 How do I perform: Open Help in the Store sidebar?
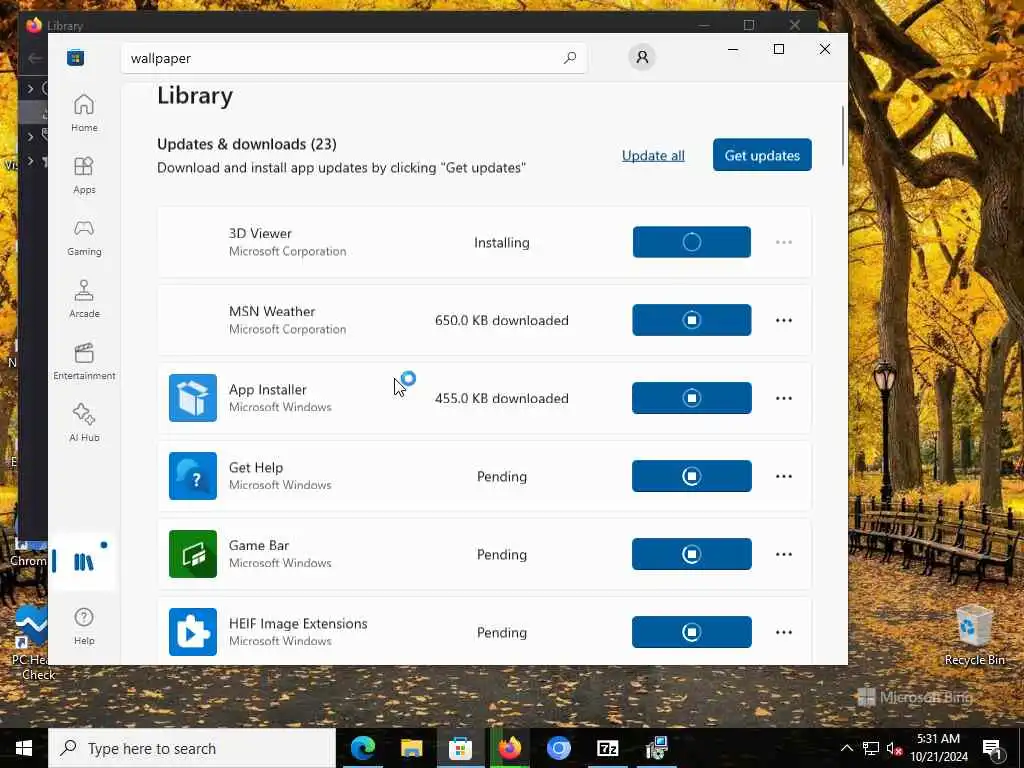tap(84, 626)
